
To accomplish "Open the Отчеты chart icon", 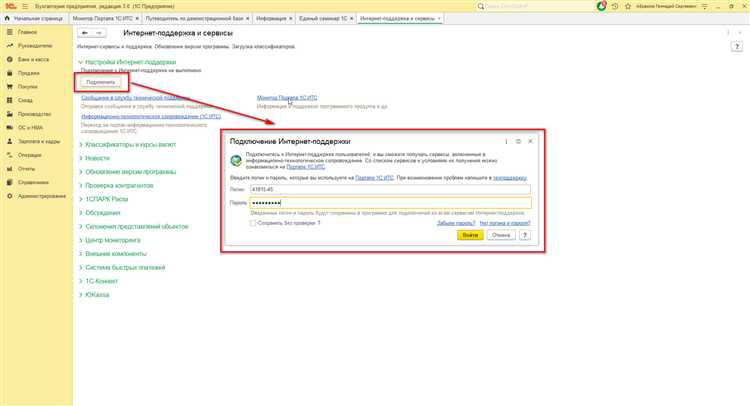I will click(x=10, y=169).
